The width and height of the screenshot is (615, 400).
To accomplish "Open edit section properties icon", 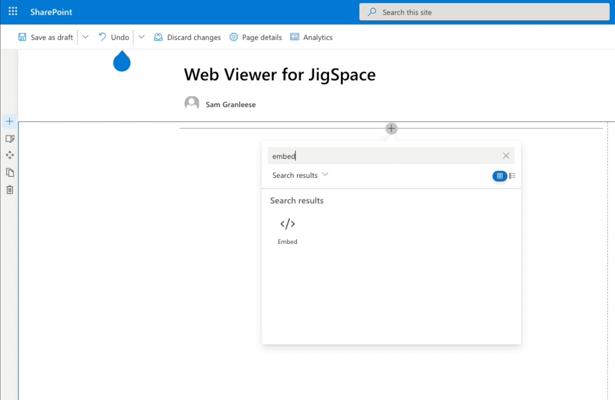I will click(x=10, y=138).
